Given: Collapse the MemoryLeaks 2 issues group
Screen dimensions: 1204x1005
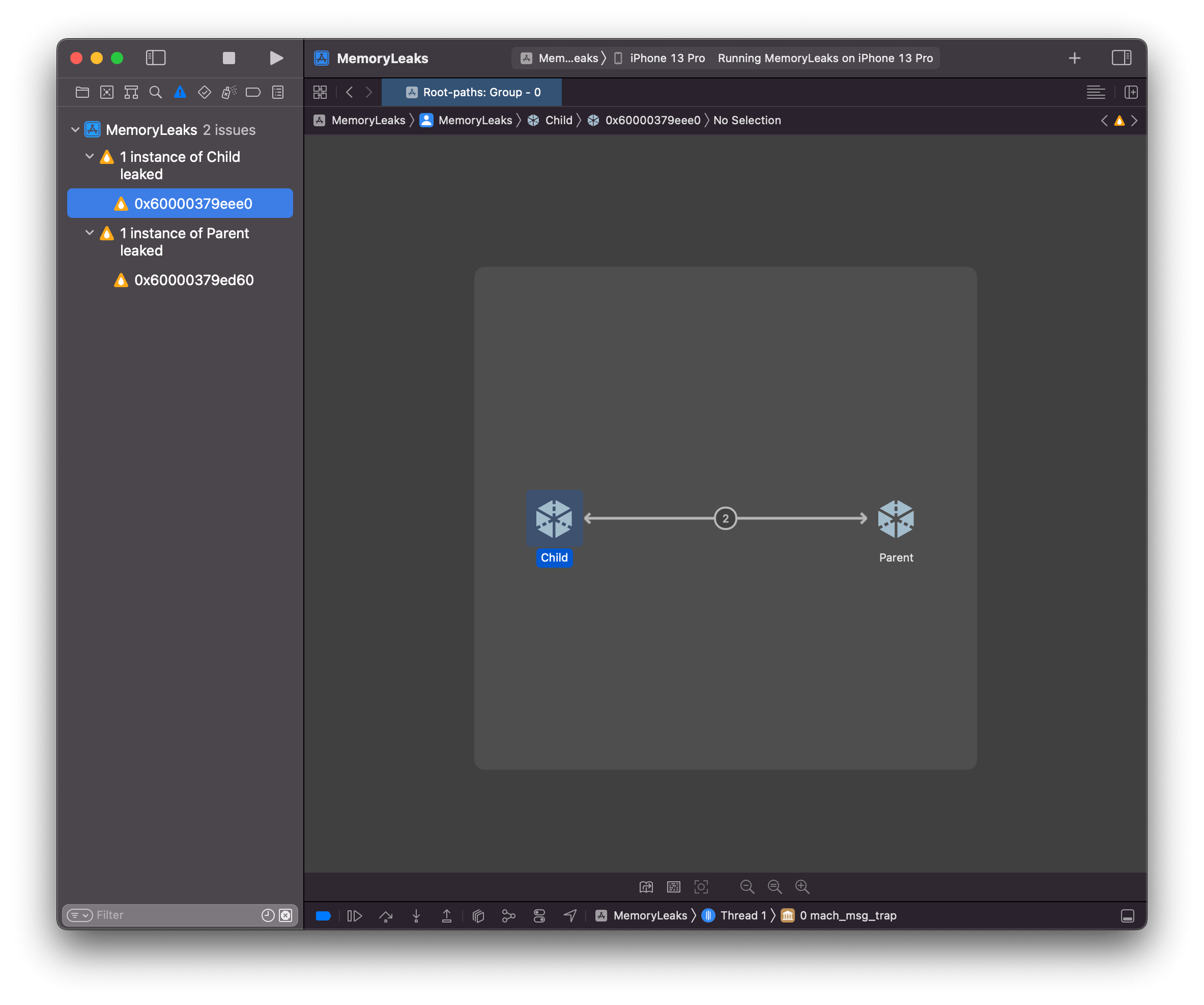Looking at the screenshot, I should pos(75,130).
